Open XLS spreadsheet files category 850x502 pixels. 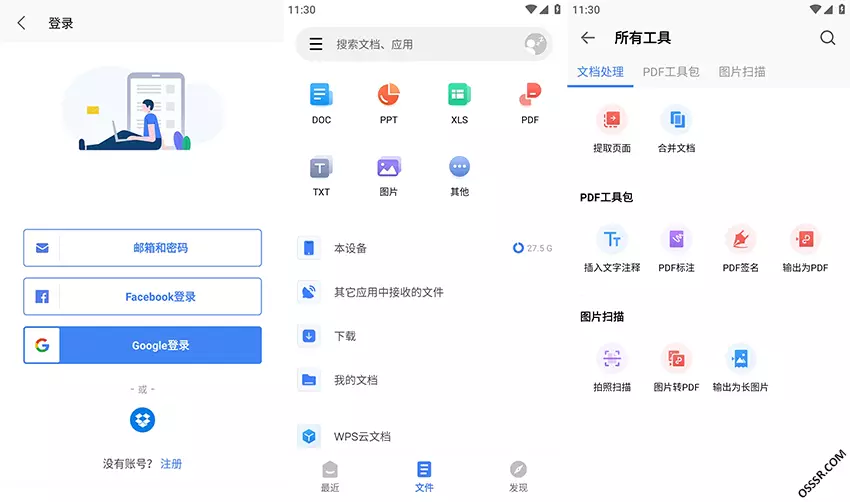[459, 96]
